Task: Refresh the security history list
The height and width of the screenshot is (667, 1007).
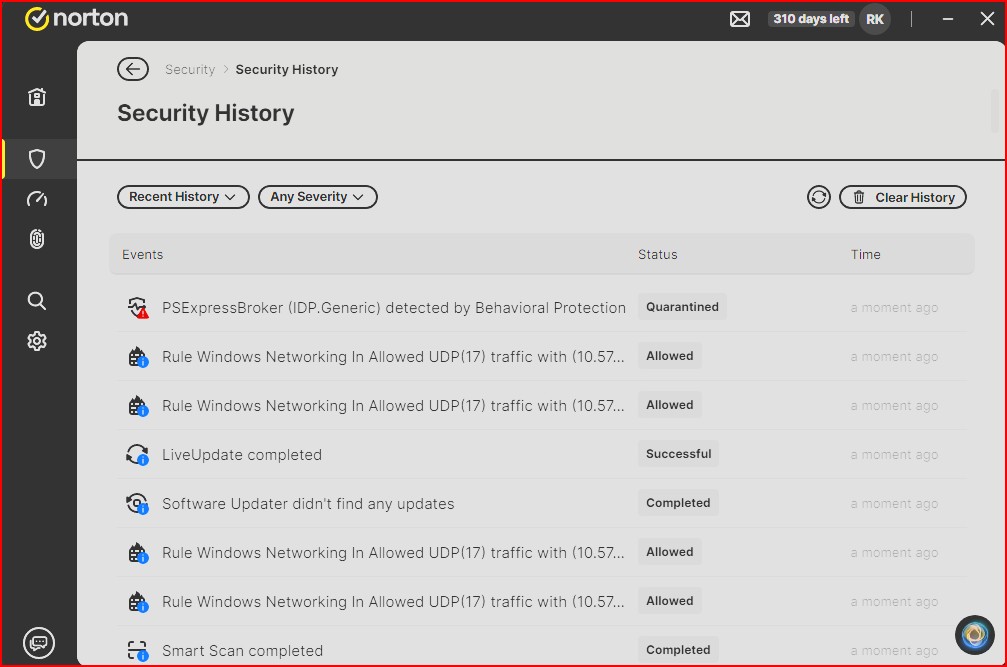Action: coord(819,197)
